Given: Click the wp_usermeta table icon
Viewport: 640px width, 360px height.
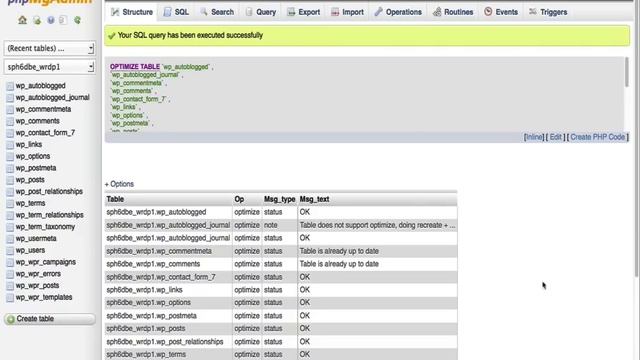Looking at the screenshot, I should pos(10,239).
